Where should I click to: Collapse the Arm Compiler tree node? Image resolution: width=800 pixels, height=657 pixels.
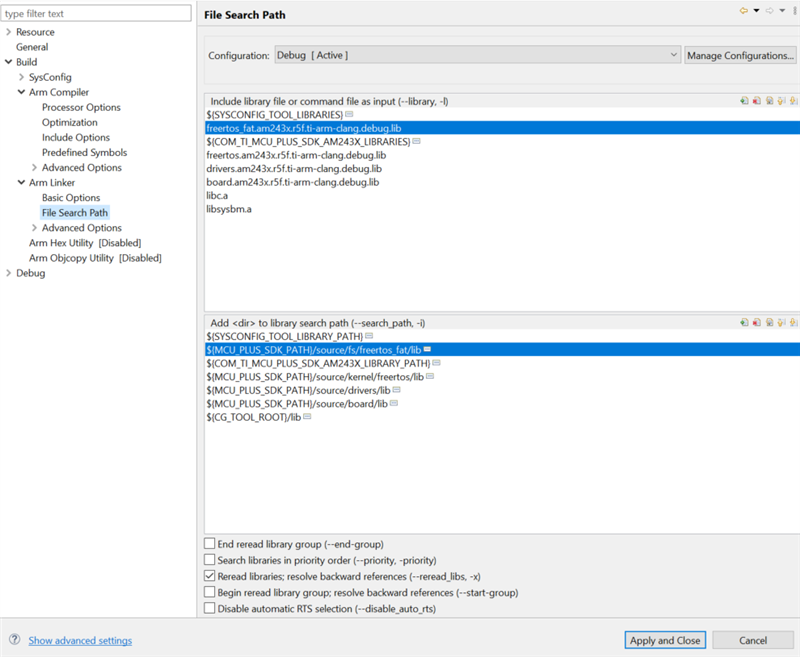tap(21, 92)
